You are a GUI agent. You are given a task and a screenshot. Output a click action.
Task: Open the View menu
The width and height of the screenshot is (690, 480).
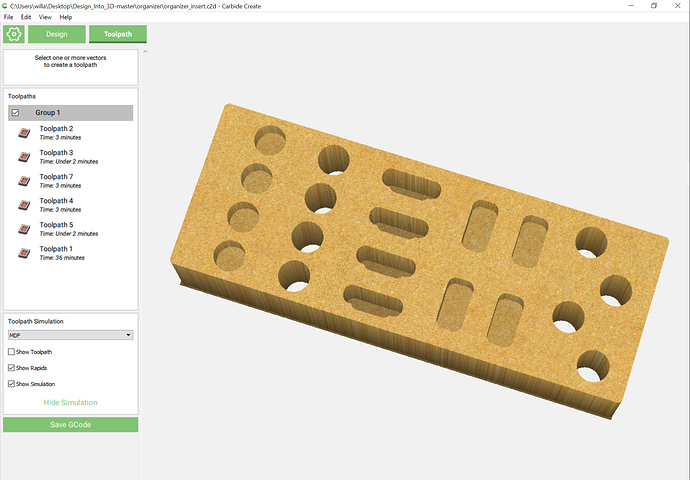click(45, 17)
